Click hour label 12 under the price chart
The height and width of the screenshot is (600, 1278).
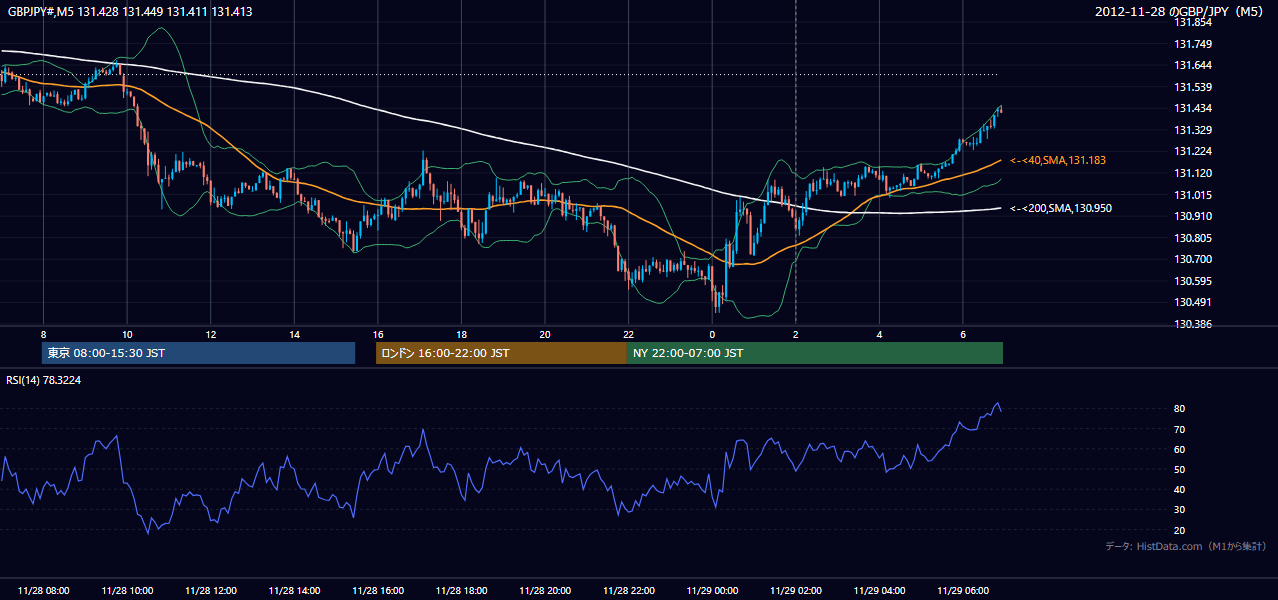point(211,334)
